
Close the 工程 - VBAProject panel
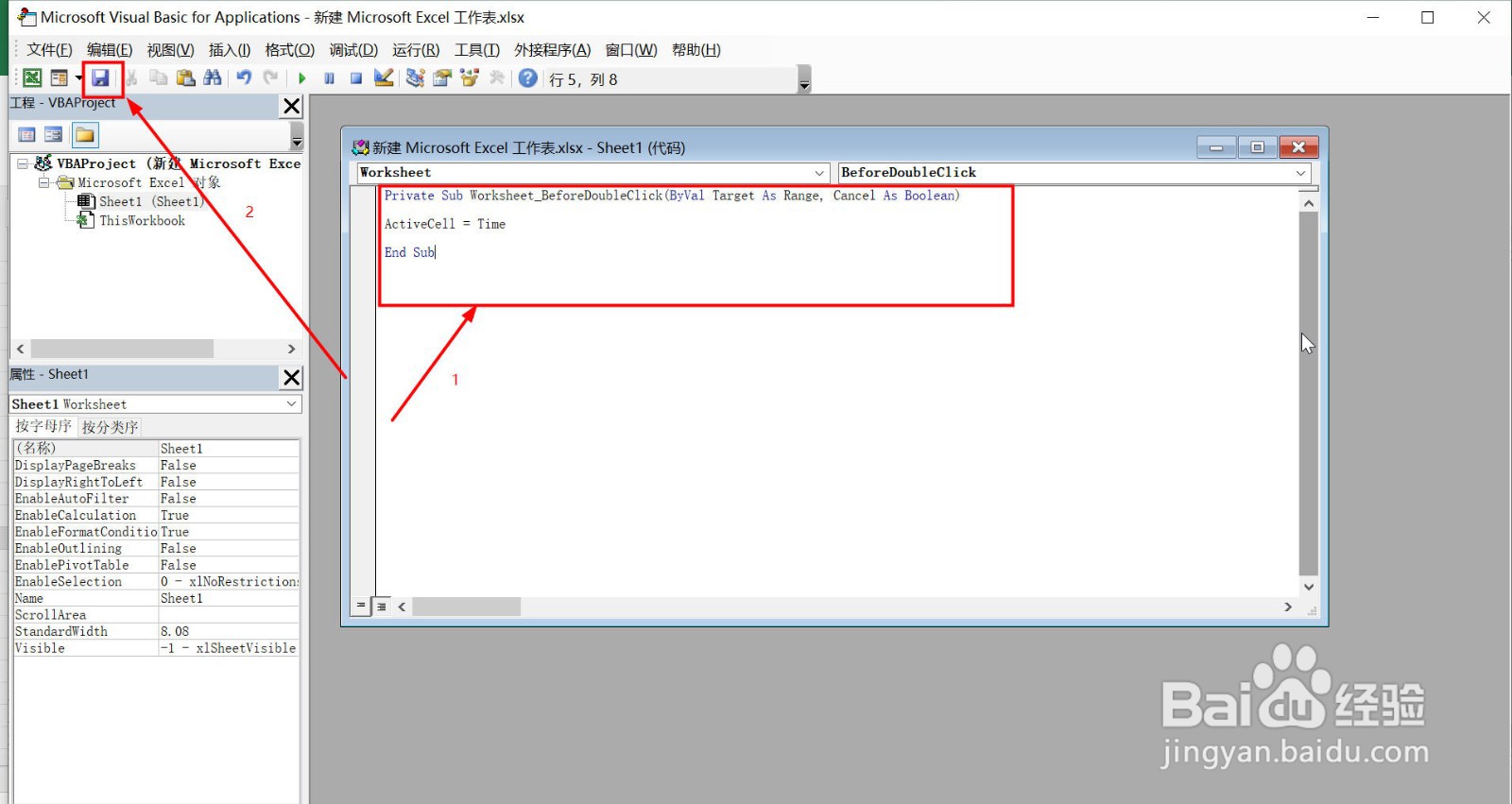(292, 106)
